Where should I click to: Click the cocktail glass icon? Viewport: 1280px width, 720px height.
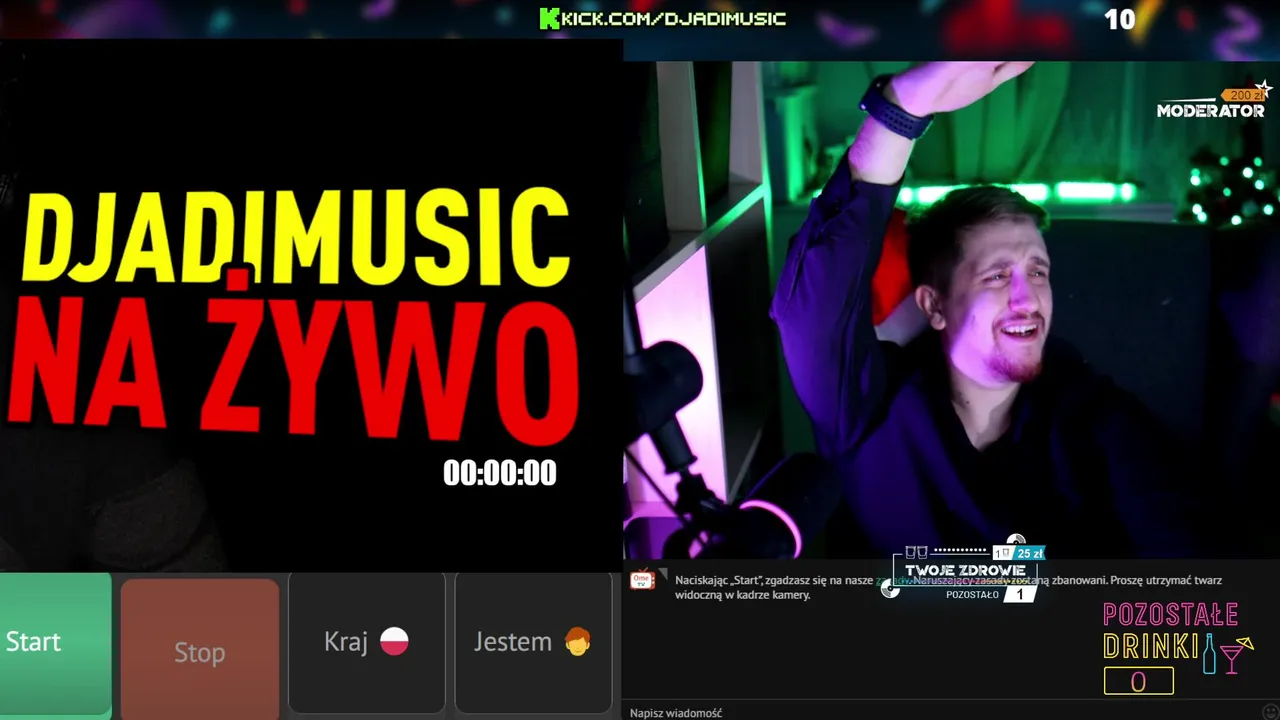1236,654
